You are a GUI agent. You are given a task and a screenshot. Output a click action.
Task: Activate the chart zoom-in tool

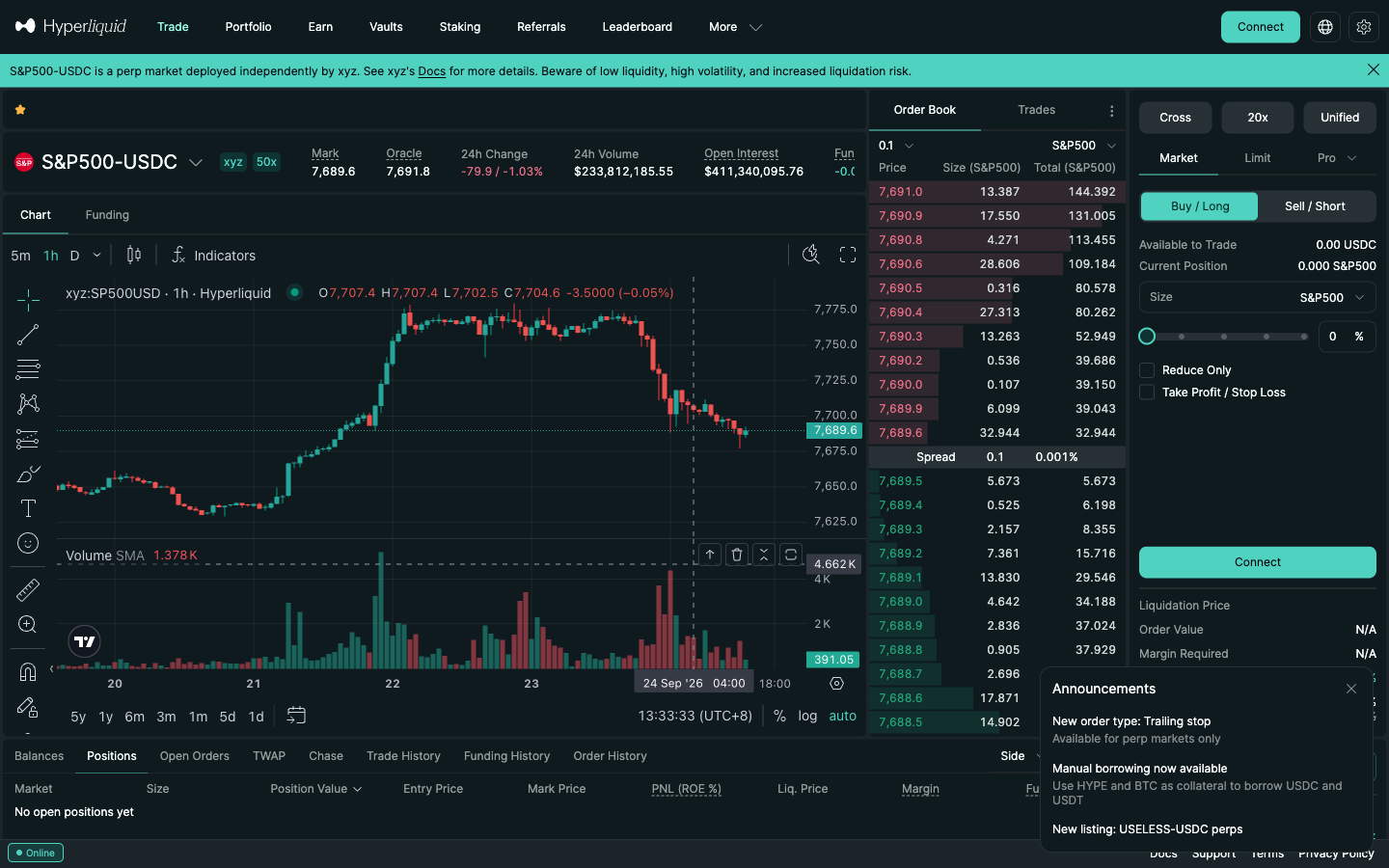(28, 624)
